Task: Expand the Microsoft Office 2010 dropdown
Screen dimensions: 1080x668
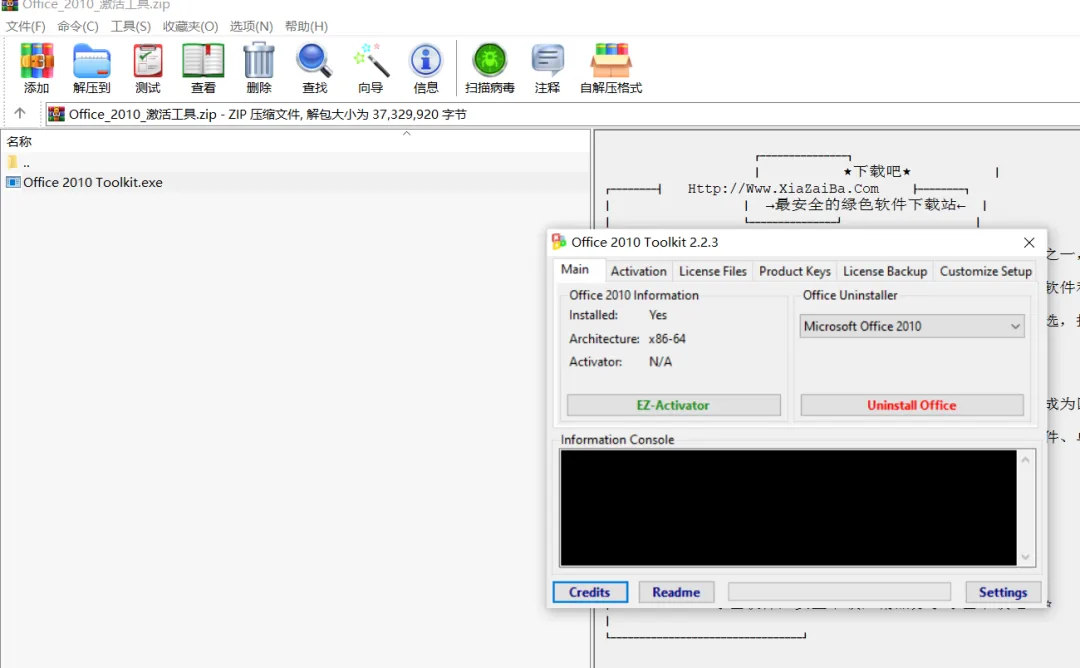Action: click(912, 326)
